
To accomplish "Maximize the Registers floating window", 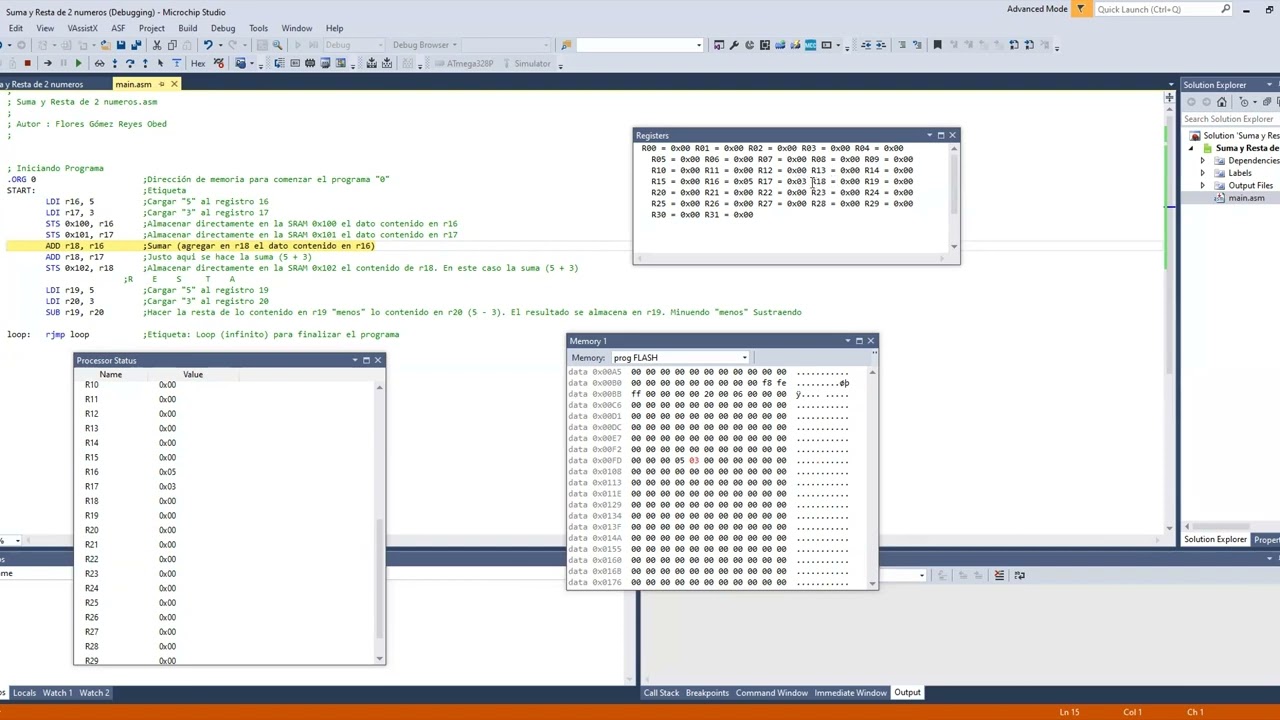I will point(940,135).
